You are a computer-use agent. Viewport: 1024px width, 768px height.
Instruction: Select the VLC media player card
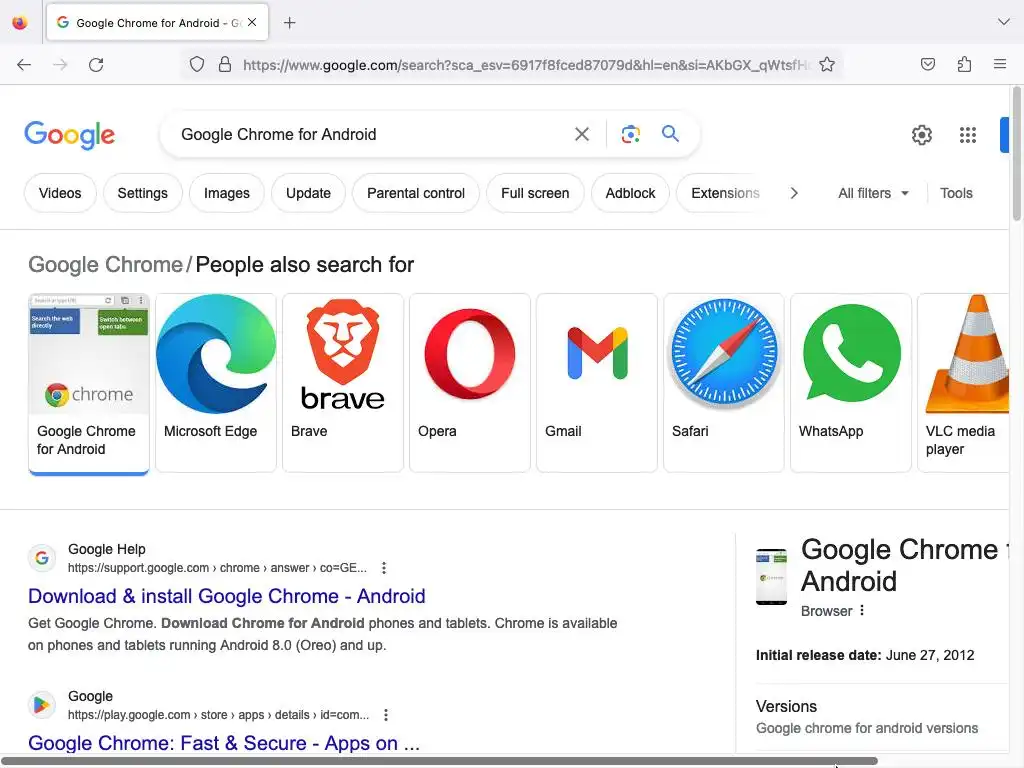coord(963,383)
